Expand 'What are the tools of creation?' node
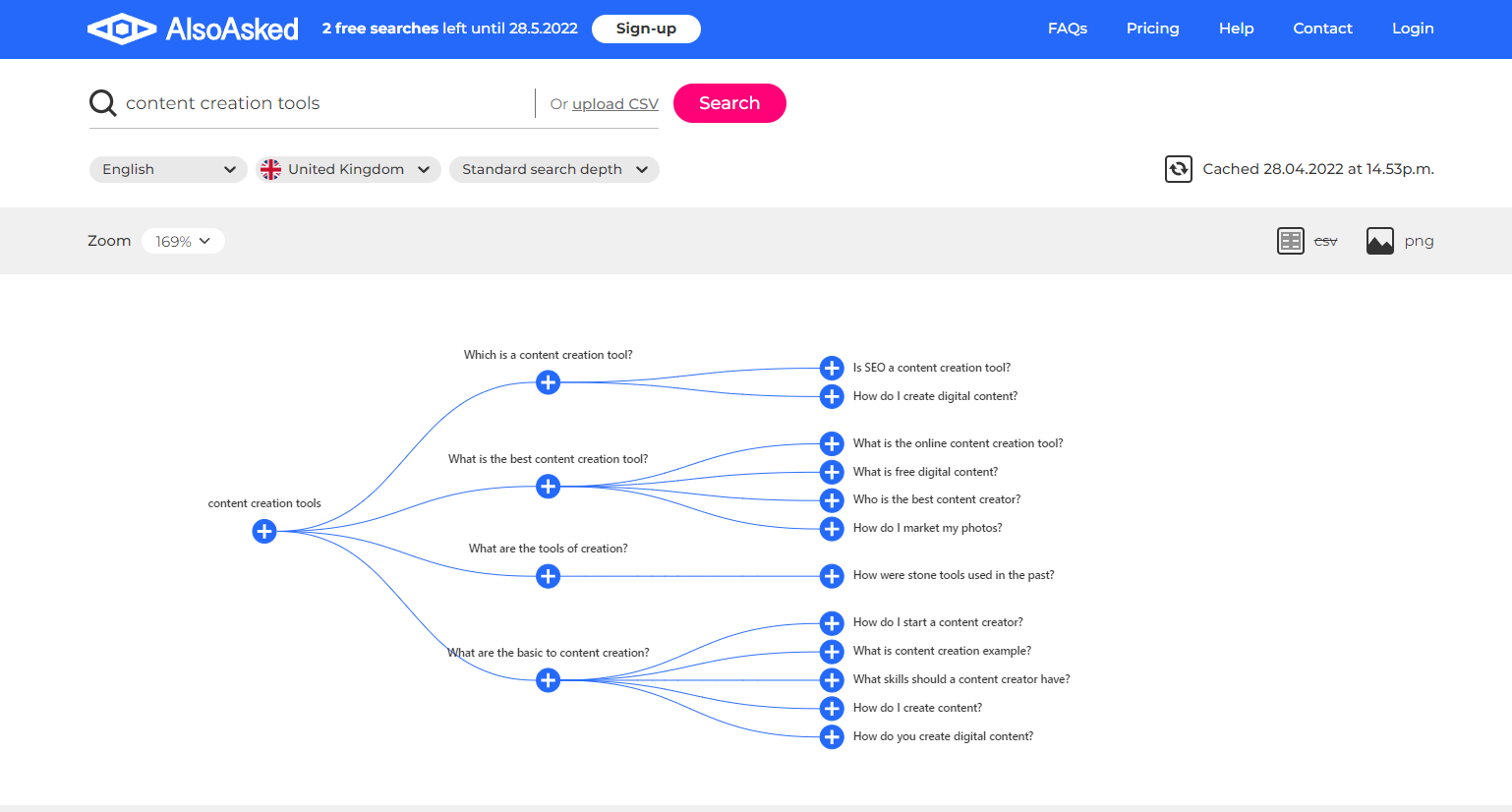This screenshot has height=812, width=1512. click(549, 576)
